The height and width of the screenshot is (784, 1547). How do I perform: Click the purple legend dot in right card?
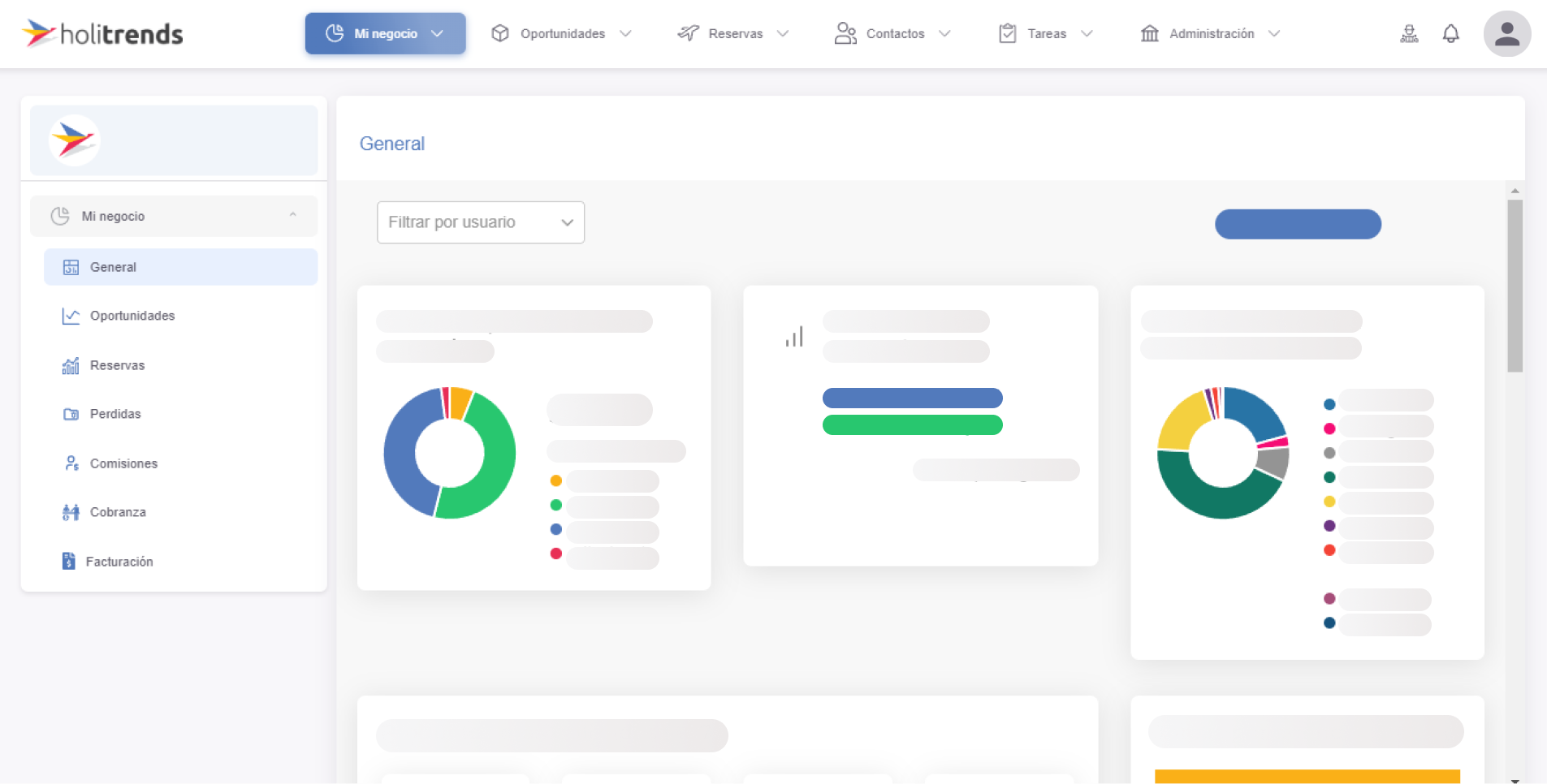(x=1329, y=526)
